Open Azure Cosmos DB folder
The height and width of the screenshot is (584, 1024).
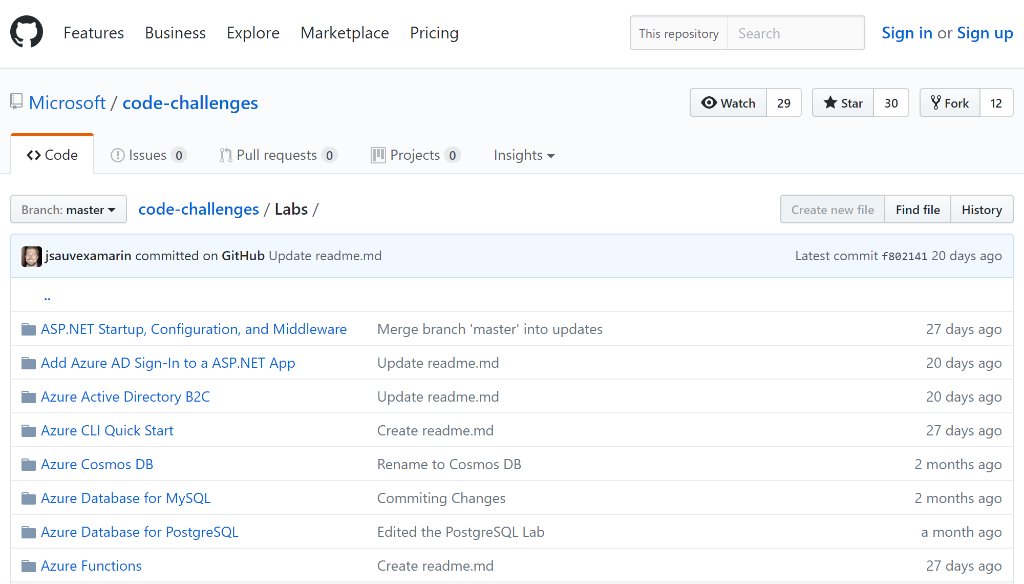click(x=97, y=464)
